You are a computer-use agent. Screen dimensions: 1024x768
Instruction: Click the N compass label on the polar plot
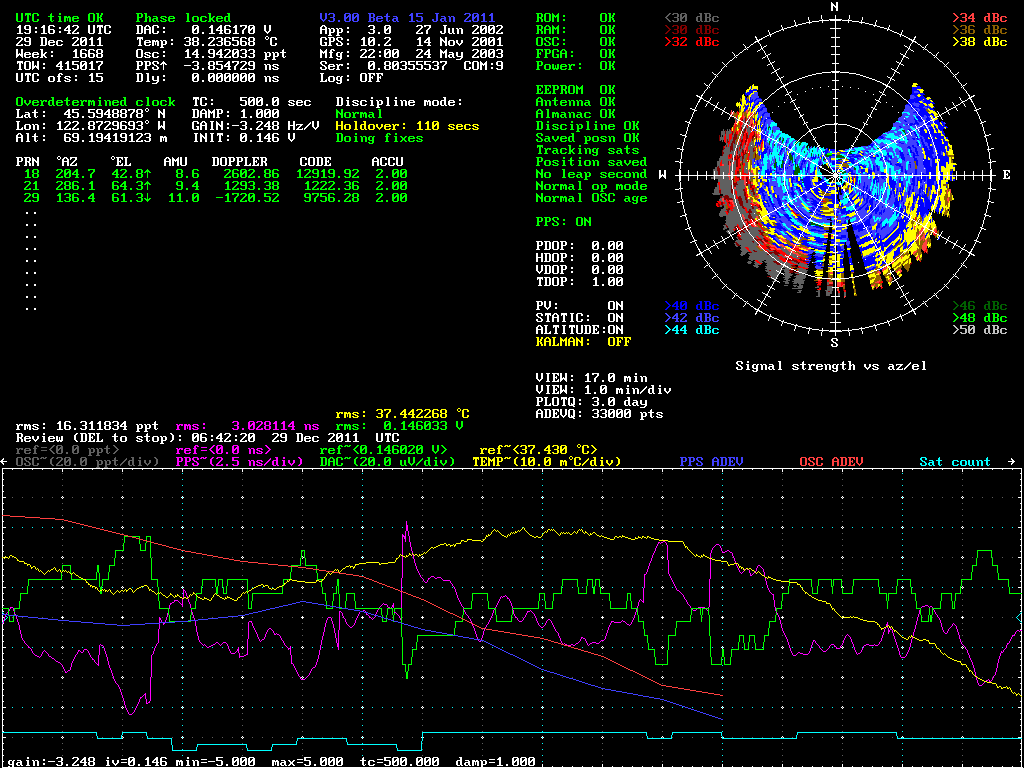coord(834,7)
